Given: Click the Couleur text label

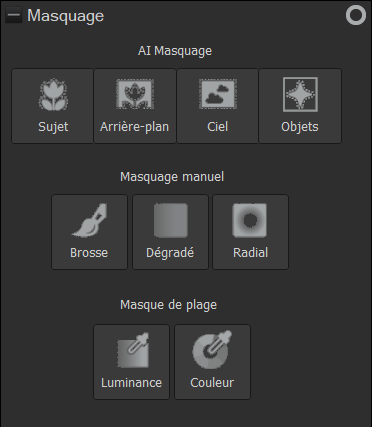Looking at the screenshot, I should [212, 383].
